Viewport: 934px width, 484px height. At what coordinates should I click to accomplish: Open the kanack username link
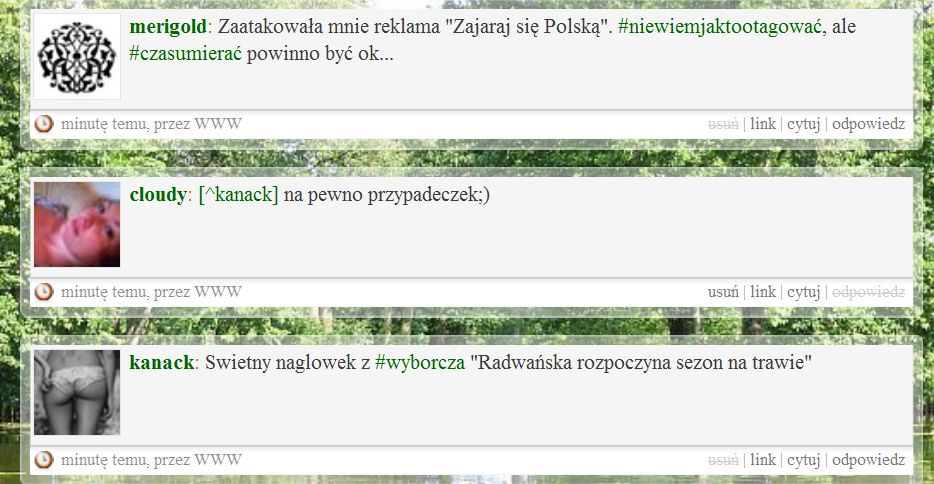tap(161, 363)
